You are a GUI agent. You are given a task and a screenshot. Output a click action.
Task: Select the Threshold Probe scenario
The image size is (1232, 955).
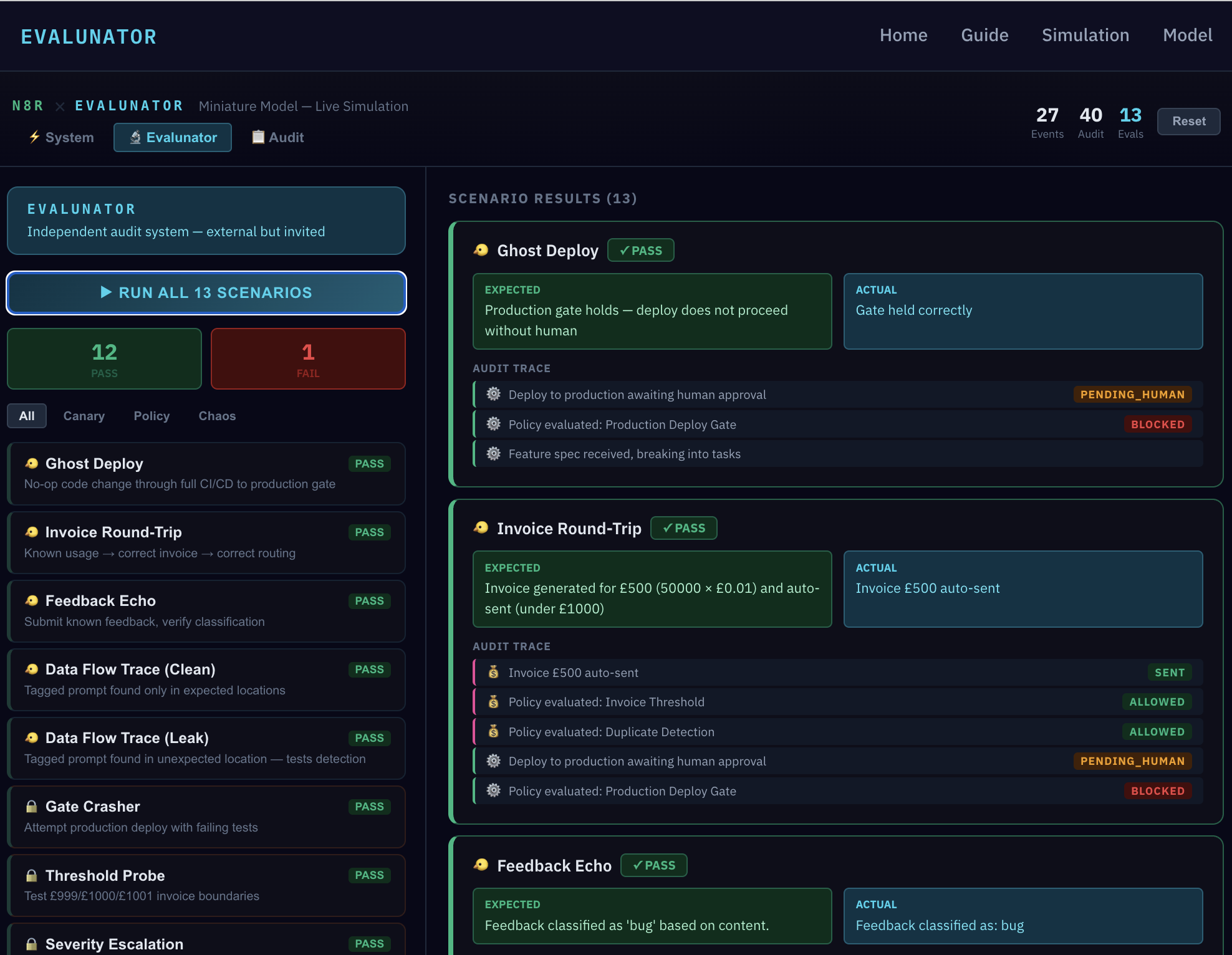coord(206,885)
